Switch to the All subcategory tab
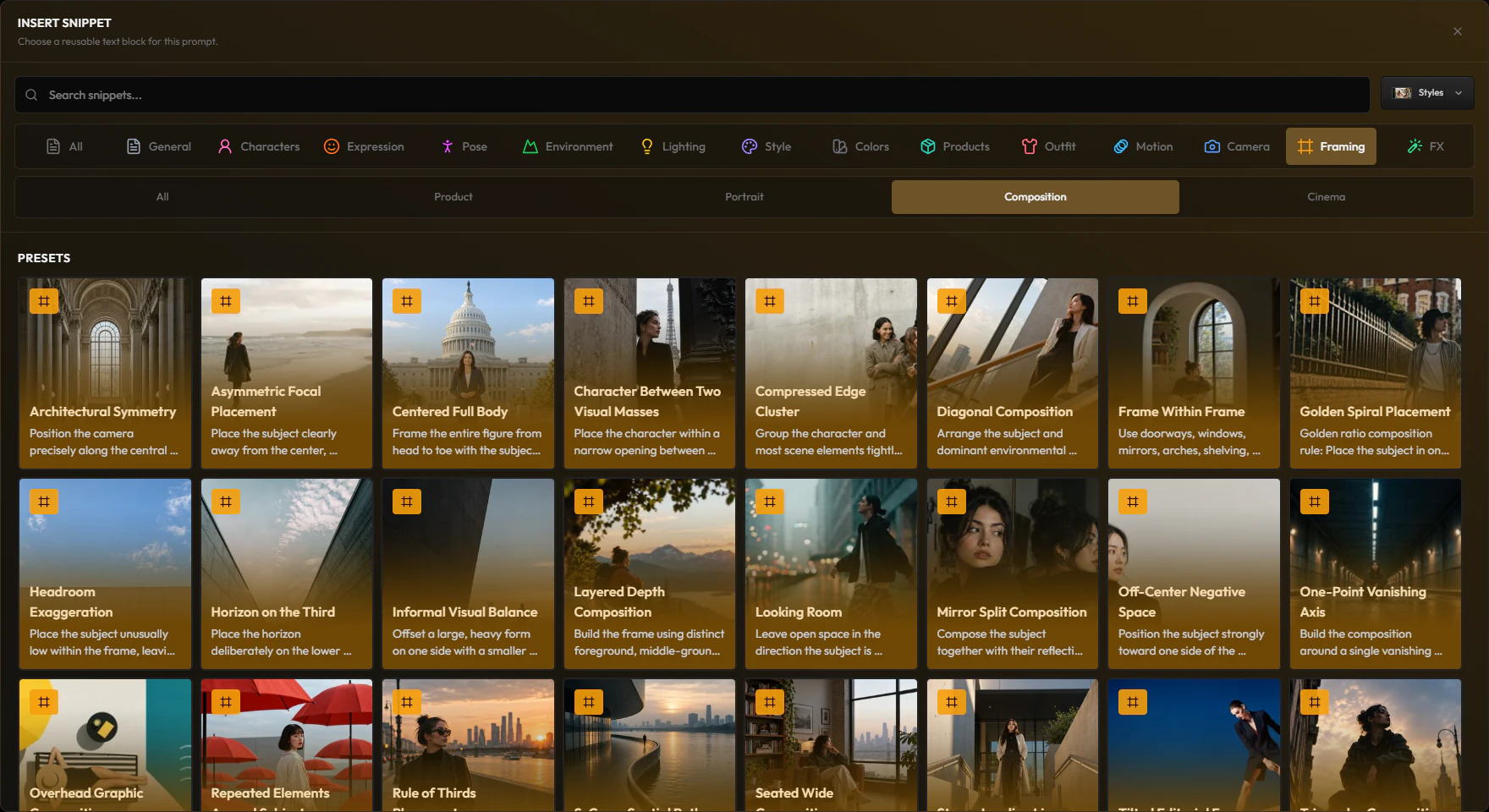The height and width of the screenshot is (812, 1489). [162, 197]
